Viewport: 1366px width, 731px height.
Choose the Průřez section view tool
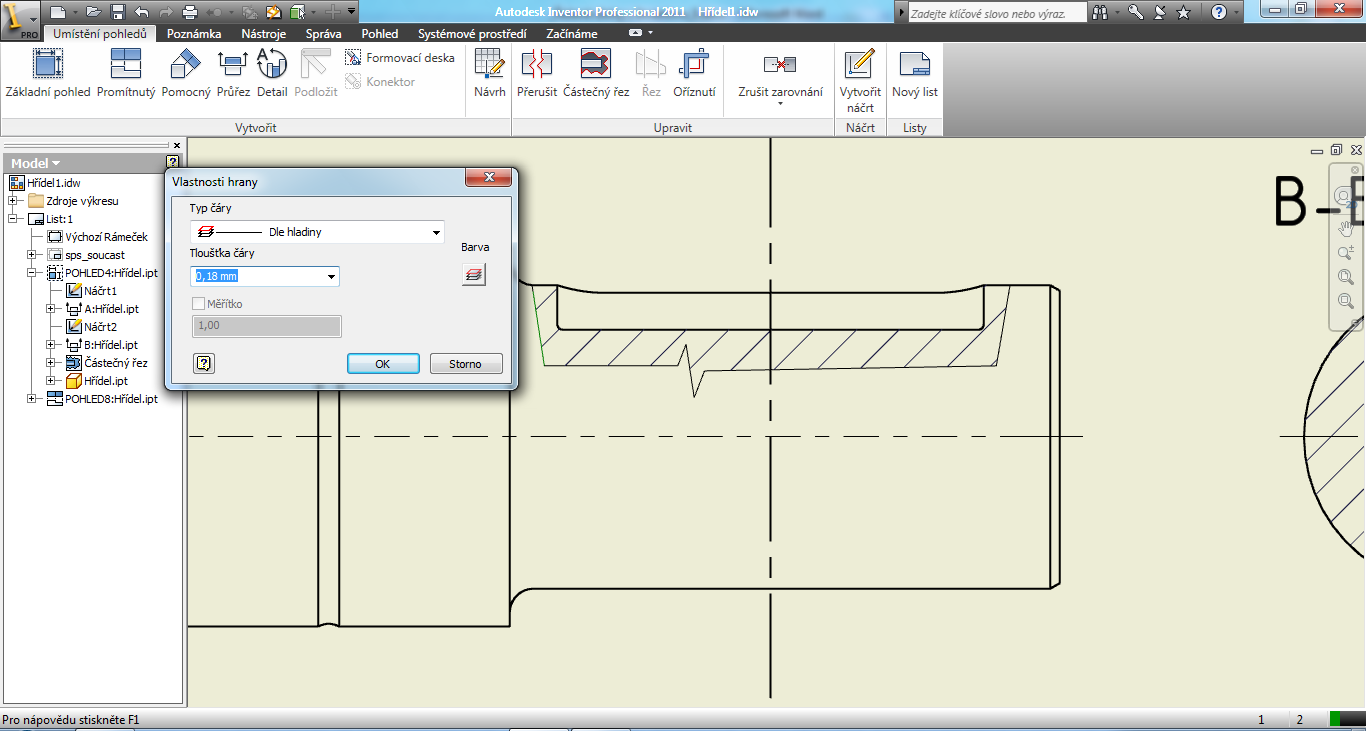point(233,73)
